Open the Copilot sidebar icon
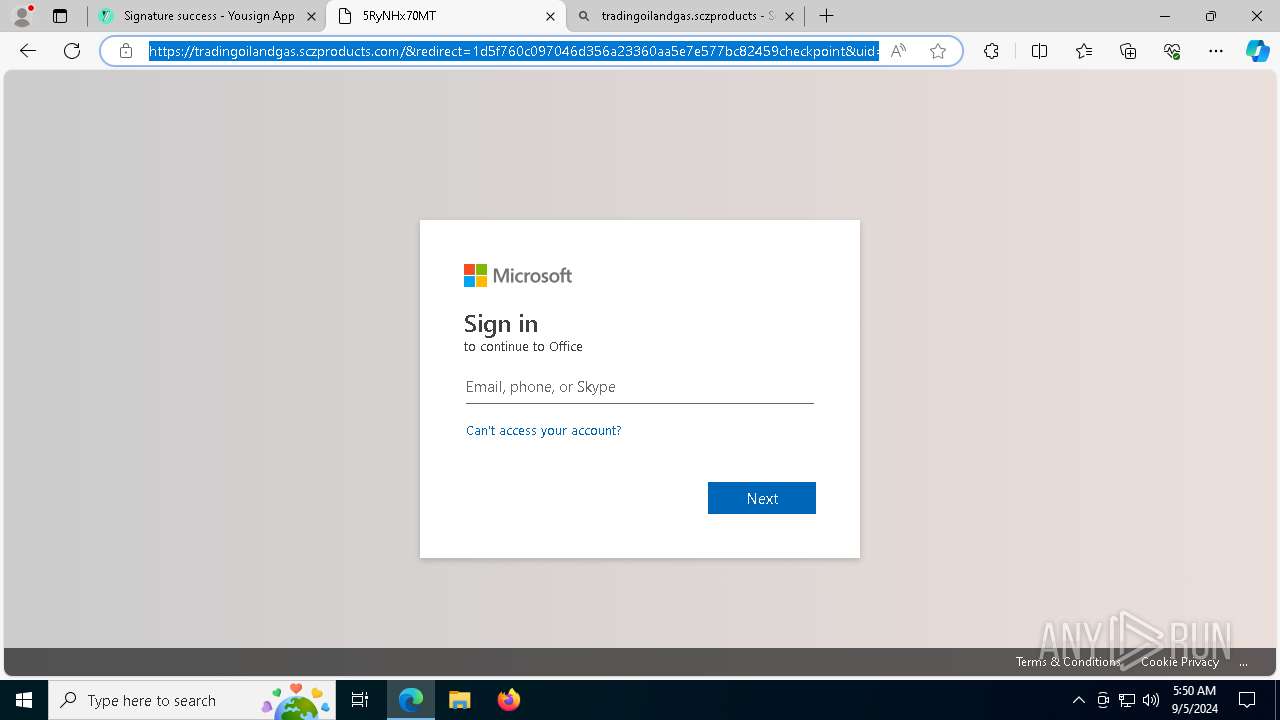 click(1257, 51)
